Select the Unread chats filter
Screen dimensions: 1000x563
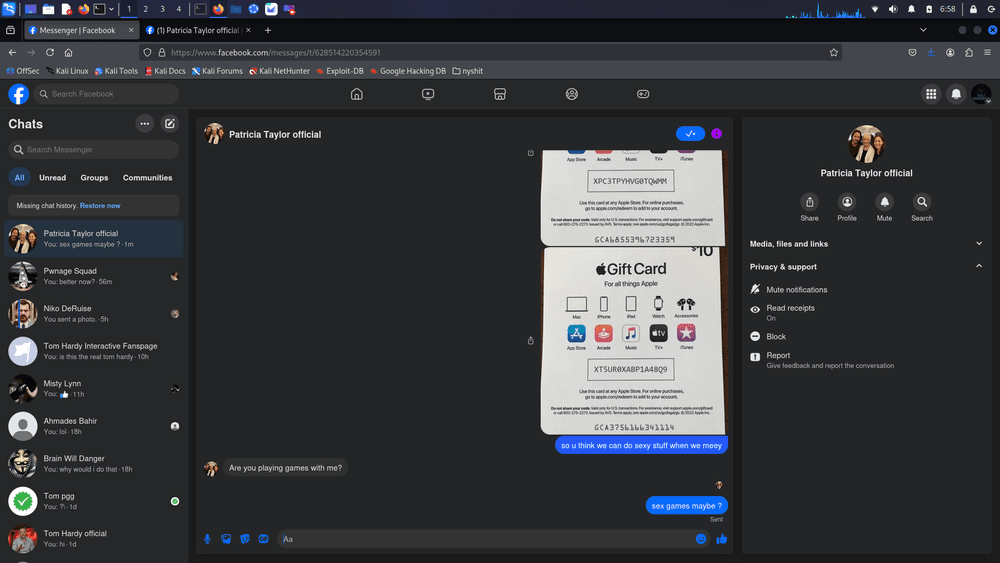[52, 178]
